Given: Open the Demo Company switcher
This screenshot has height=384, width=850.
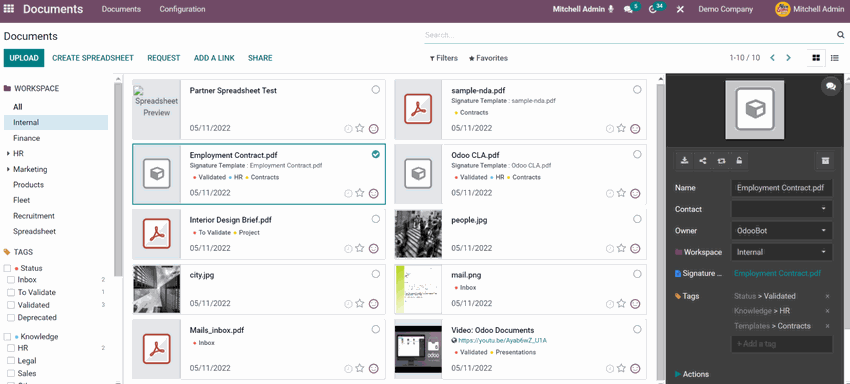Looking at the screenshot, I should (725, 9).
